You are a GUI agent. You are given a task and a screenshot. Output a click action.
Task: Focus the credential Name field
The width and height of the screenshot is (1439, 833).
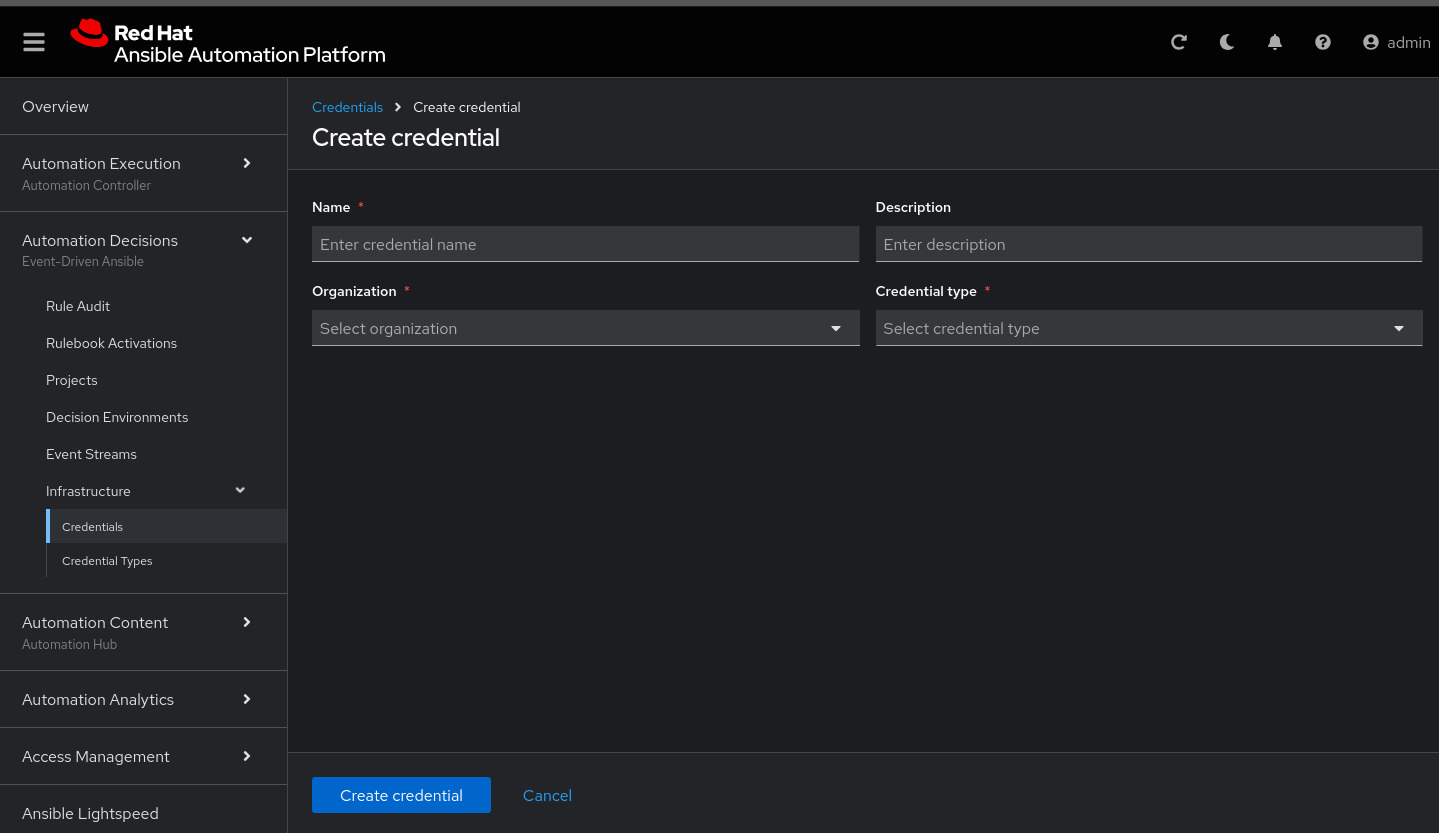(x=585, y=244)
